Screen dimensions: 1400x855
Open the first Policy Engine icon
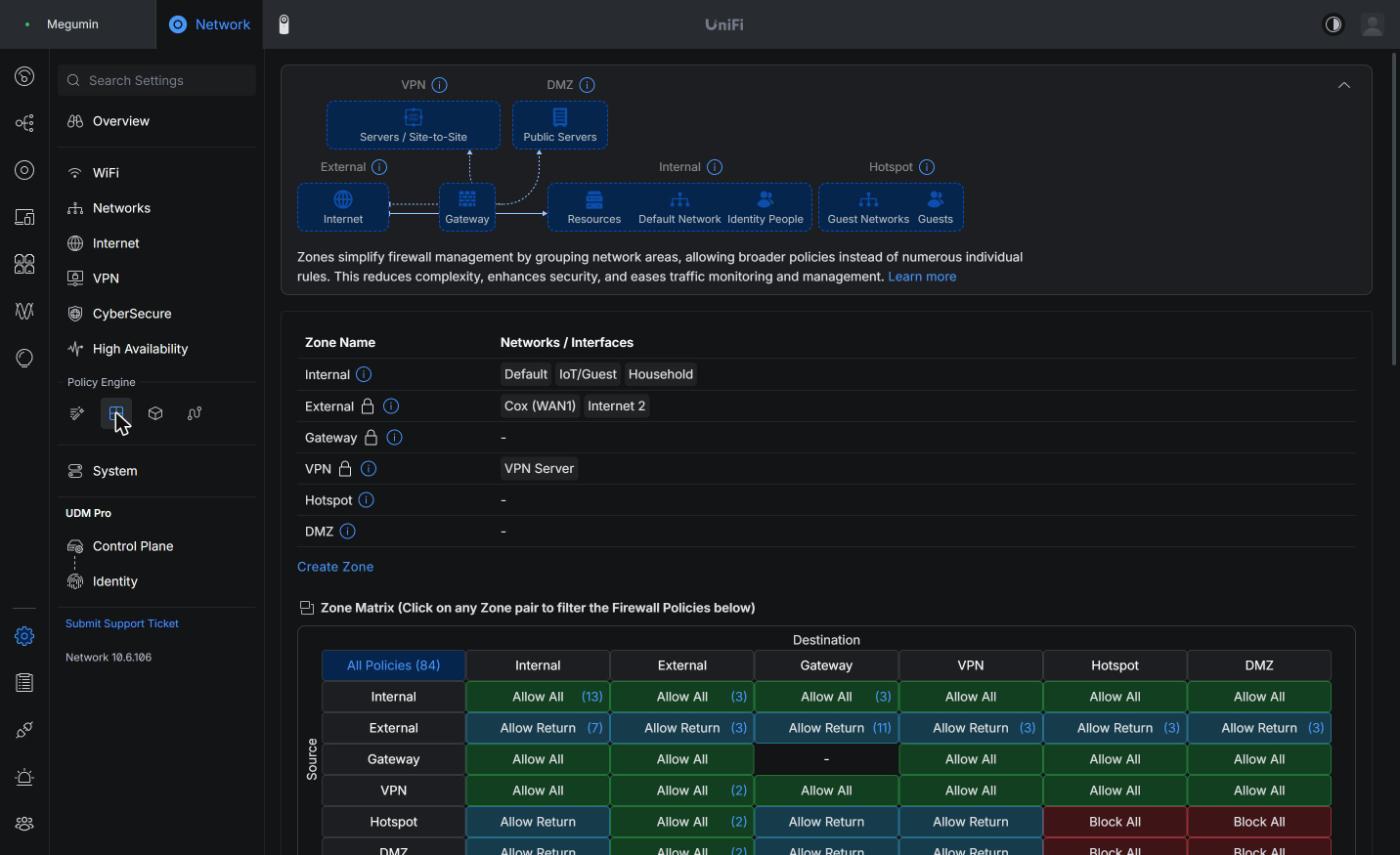(x=77, y=413)
